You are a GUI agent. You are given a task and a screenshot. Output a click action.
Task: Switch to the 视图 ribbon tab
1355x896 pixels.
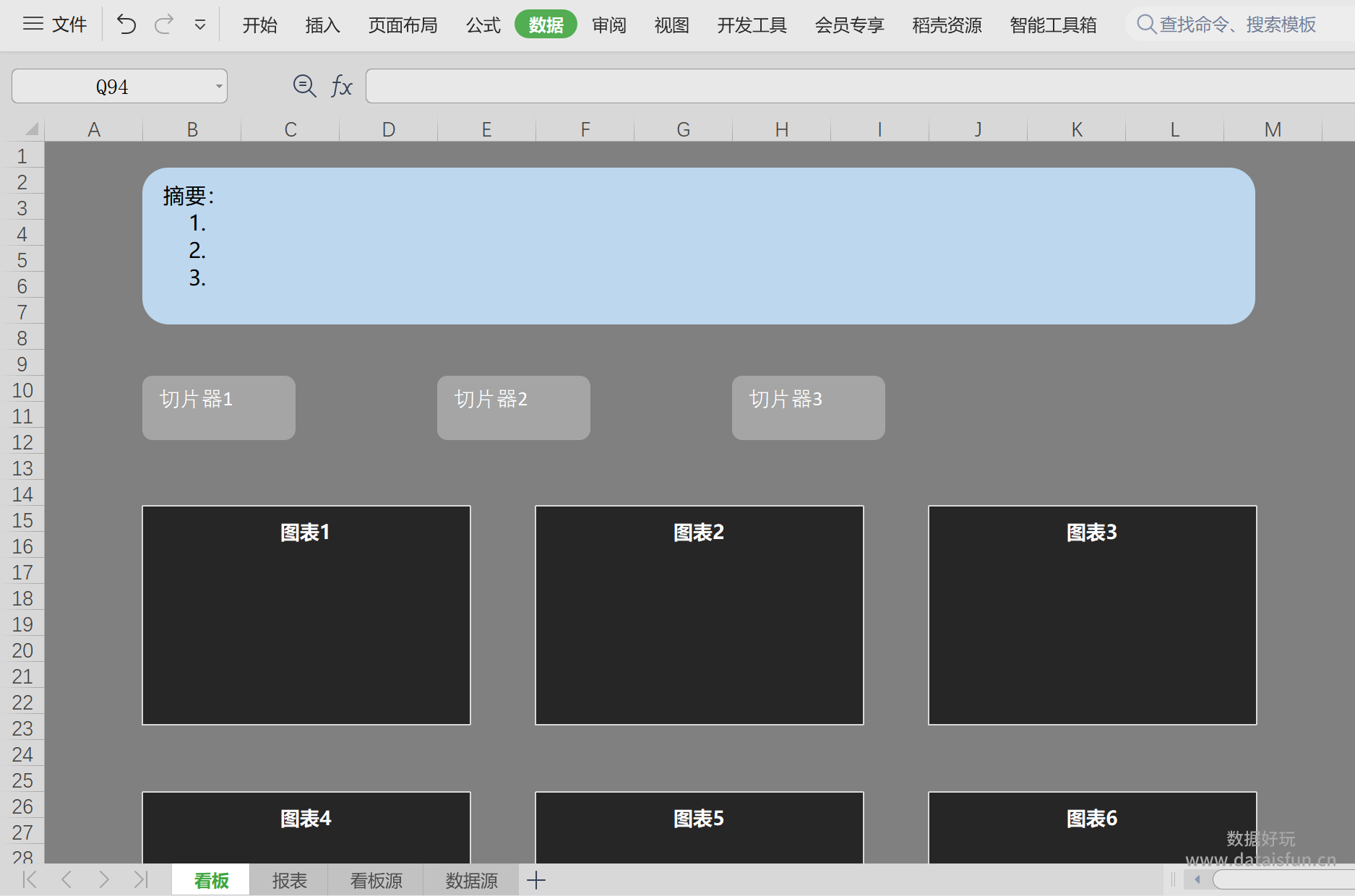pos(671,25)
